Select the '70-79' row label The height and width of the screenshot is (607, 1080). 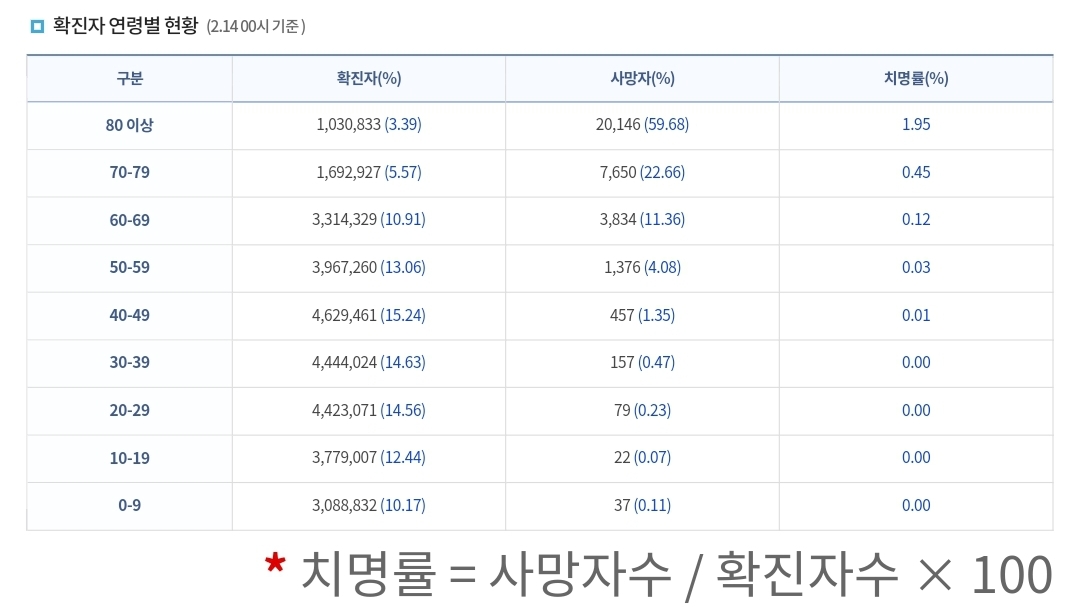tap(129, 172)
